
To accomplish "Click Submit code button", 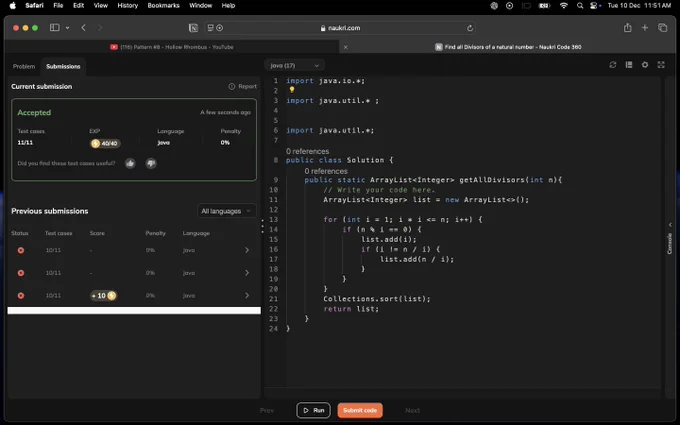I will [360, 410].
